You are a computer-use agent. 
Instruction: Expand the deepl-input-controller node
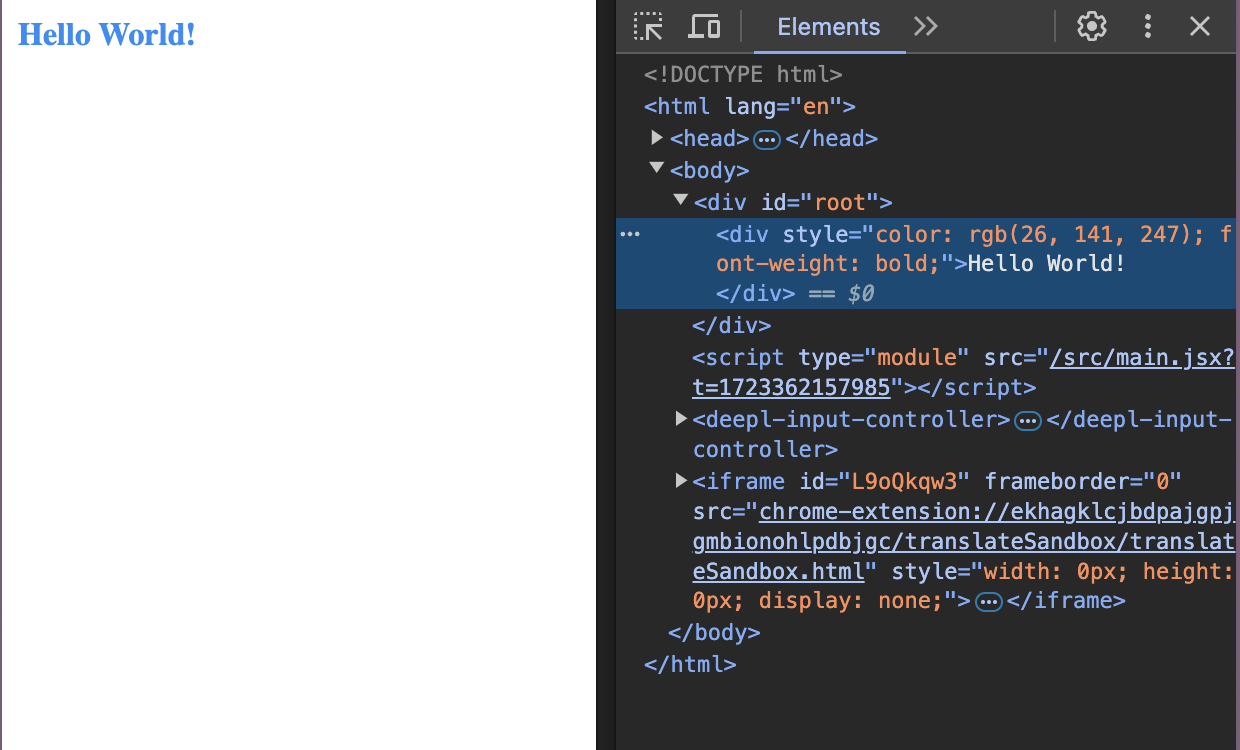click(681, 418)
